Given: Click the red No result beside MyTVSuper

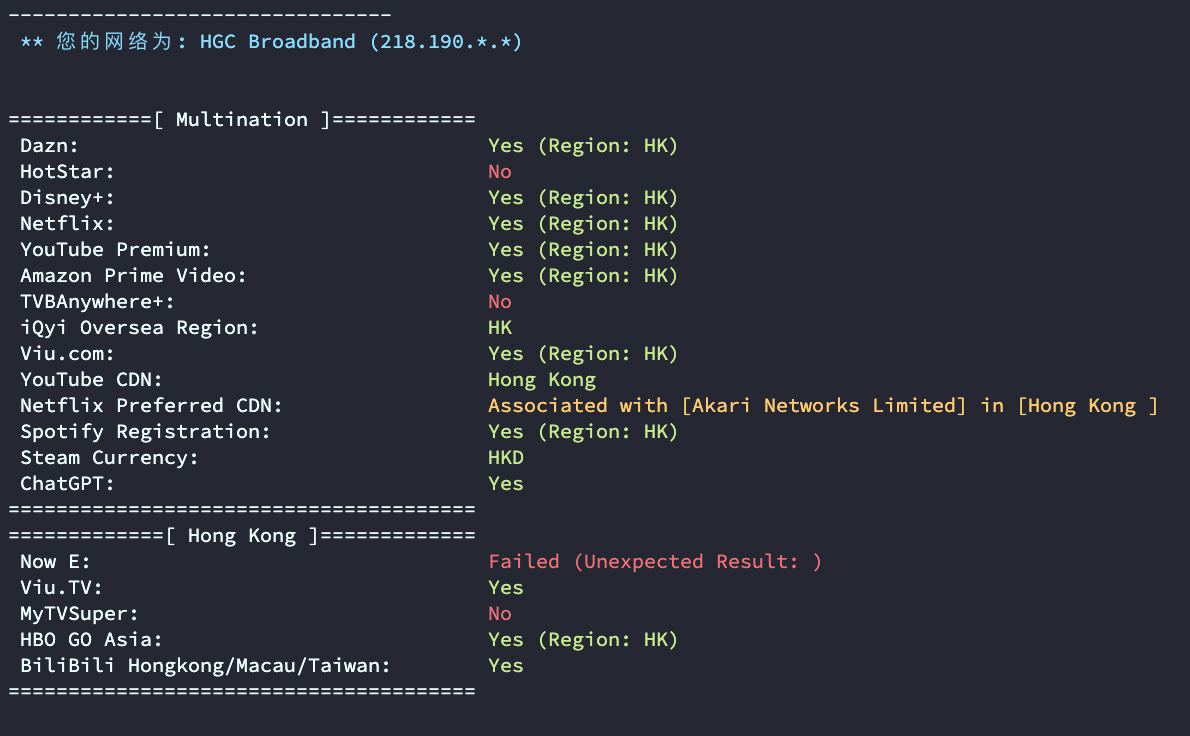Looking at the screenshot, I should tap(499, 613).
